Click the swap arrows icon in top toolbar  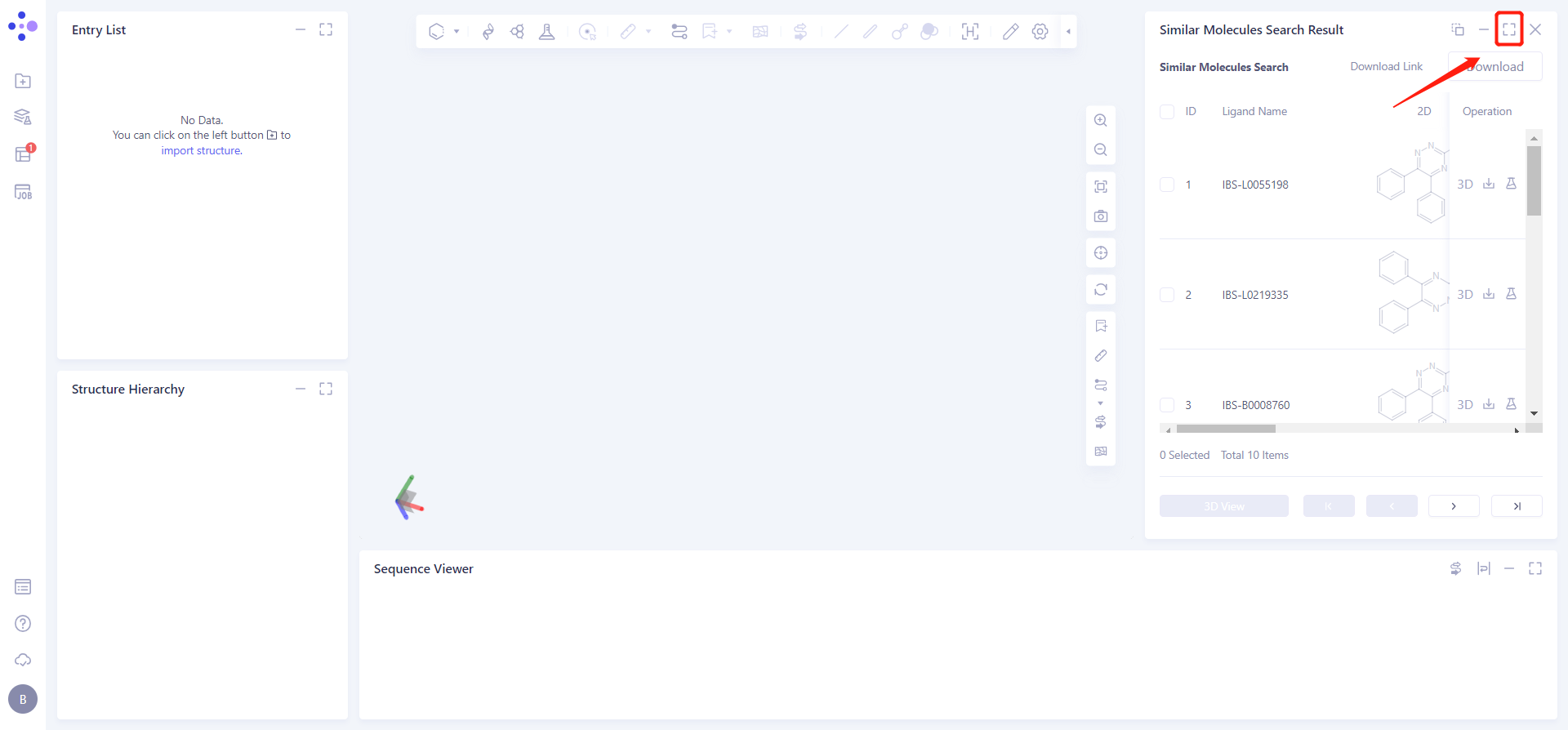pyautogui.click(x=800, y=32)
